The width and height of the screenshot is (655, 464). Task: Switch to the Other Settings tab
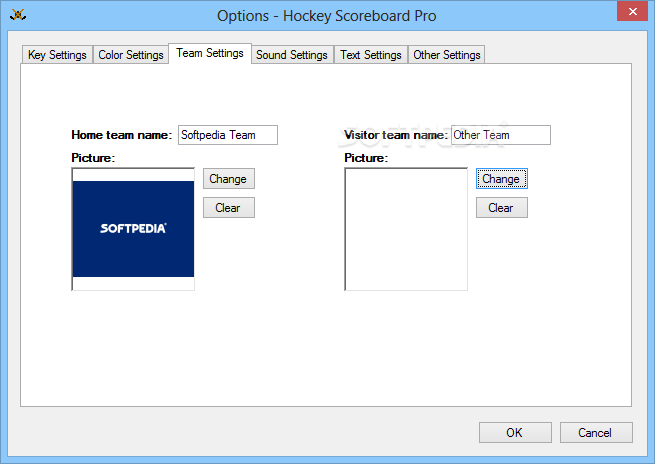447,55
